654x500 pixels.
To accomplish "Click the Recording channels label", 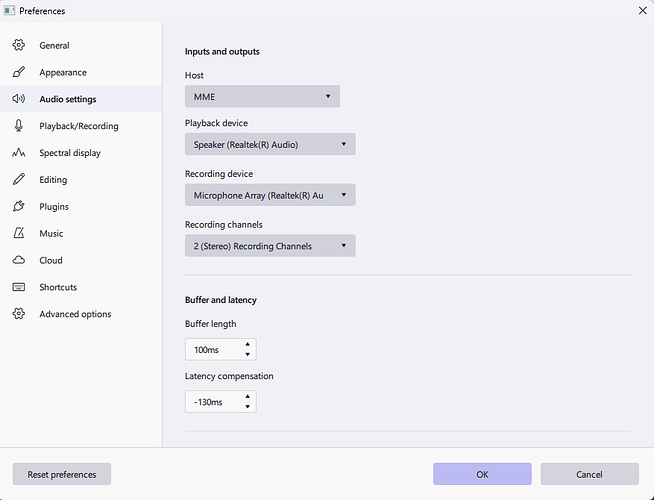I will 224,225.
